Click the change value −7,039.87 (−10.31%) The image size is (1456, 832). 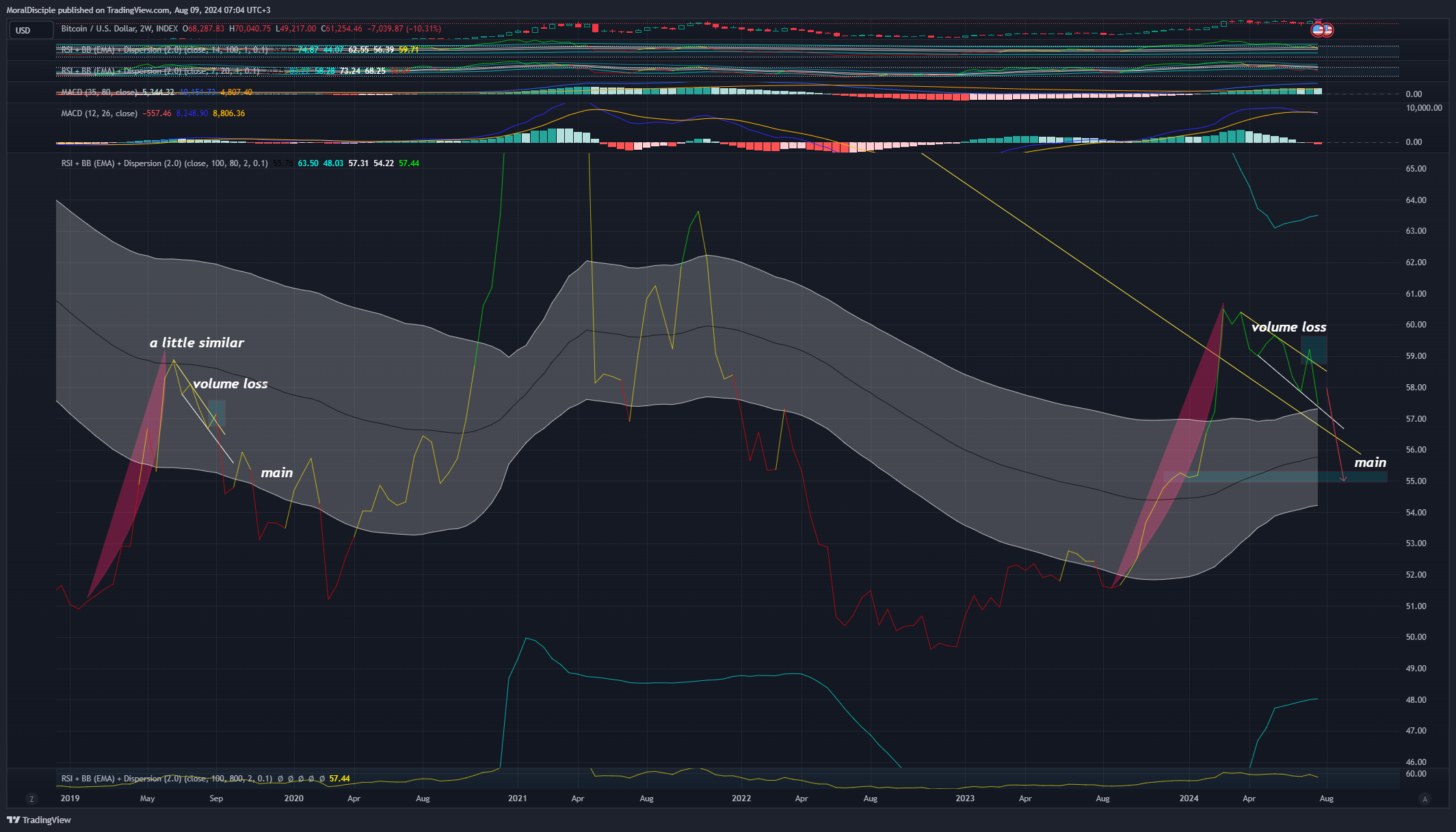404,29
